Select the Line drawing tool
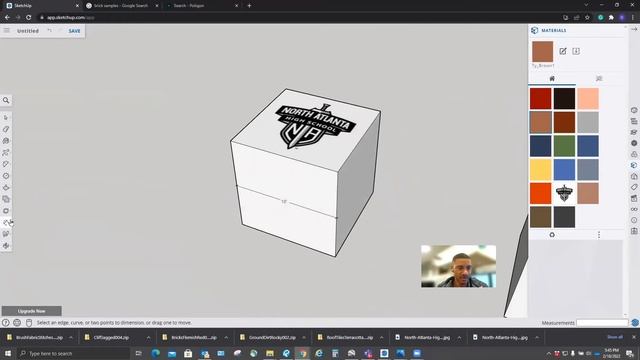This screenshot has height=360, width=640. click(x=6, y=153)
